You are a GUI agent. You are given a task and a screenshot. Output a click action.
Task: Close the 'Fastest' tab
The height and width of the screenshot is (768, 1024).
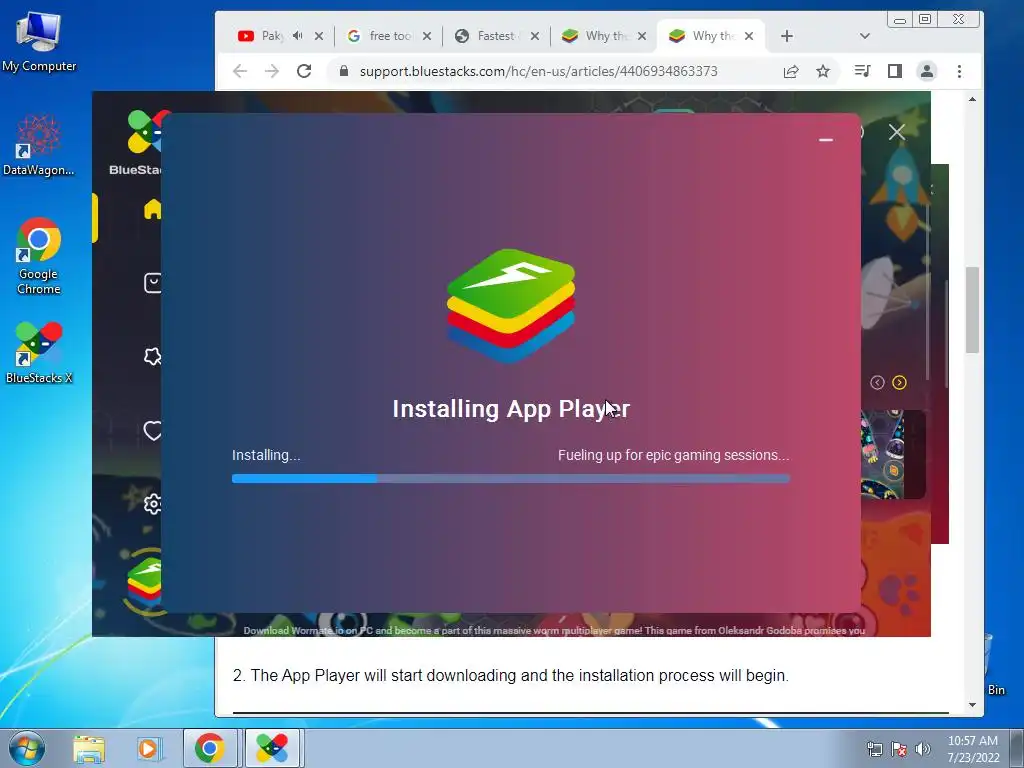coord(535,36)
